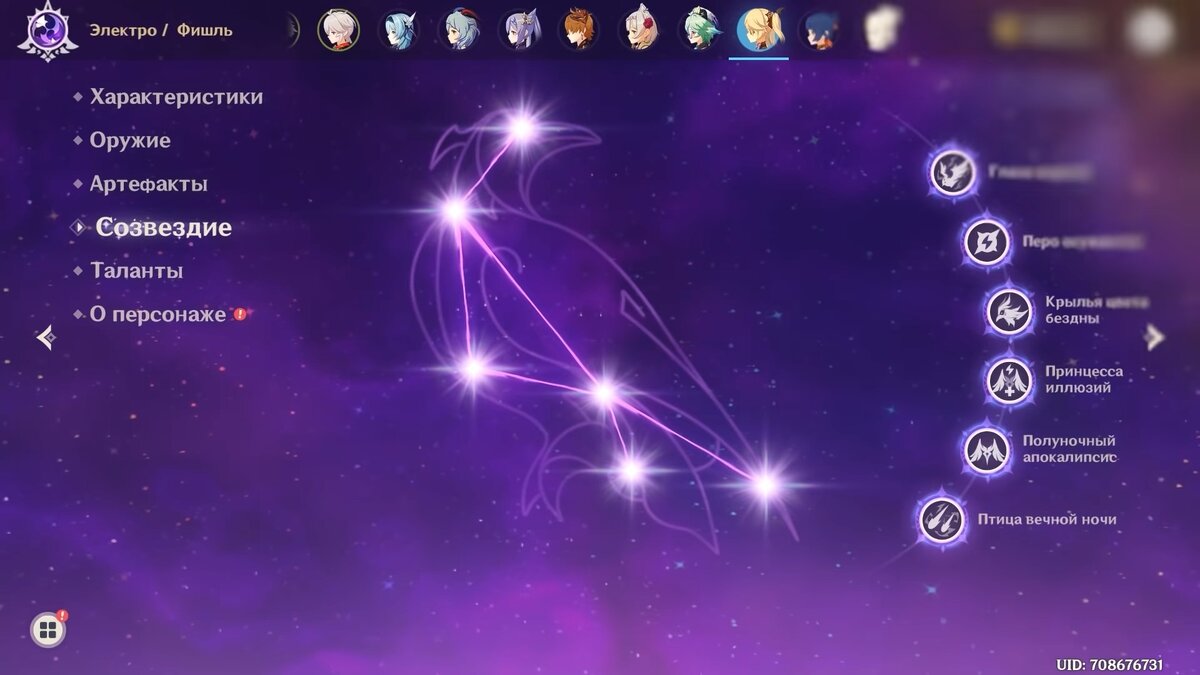Select the dark-blue-haired Xingqiu avatar
Screen dimensions: 1200x675
[820, 30]
